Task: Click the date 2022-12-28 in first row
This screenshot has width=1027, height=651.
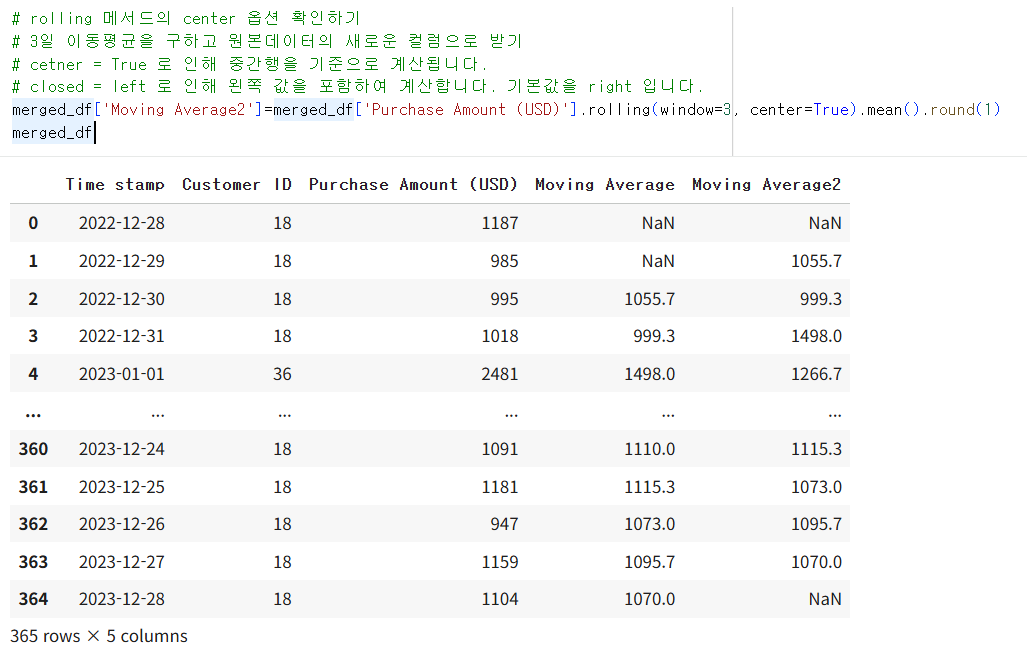Action: [x=122, y=223]
